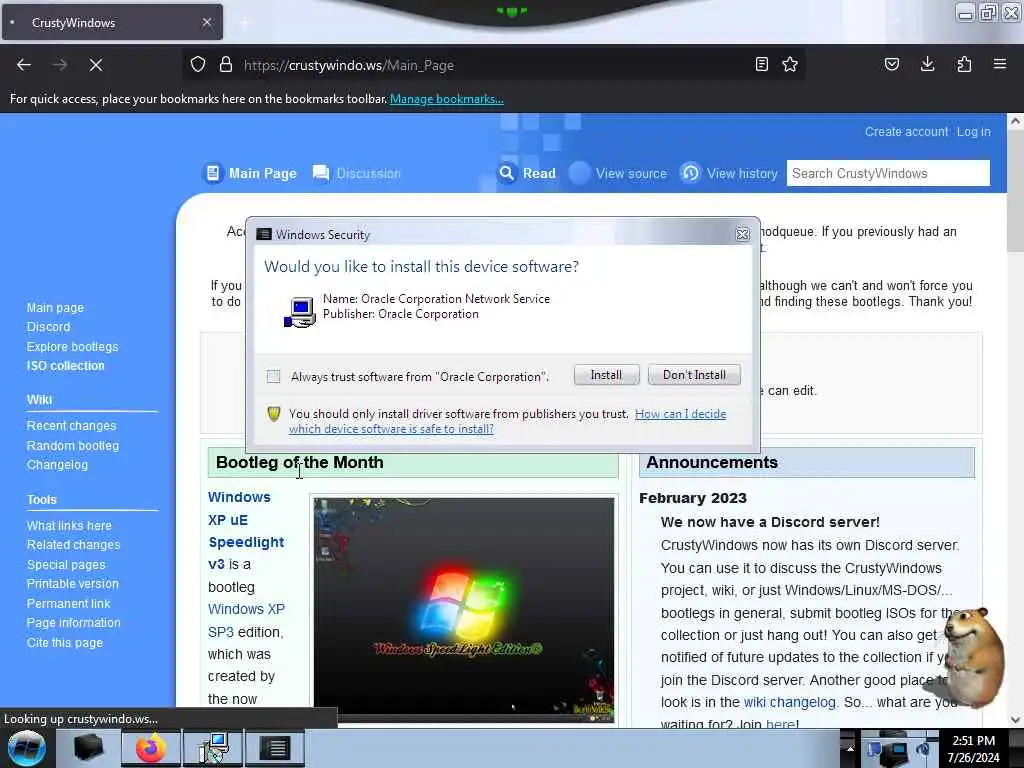Focus the Search CrustyWindows field

[x=888, y=173]
